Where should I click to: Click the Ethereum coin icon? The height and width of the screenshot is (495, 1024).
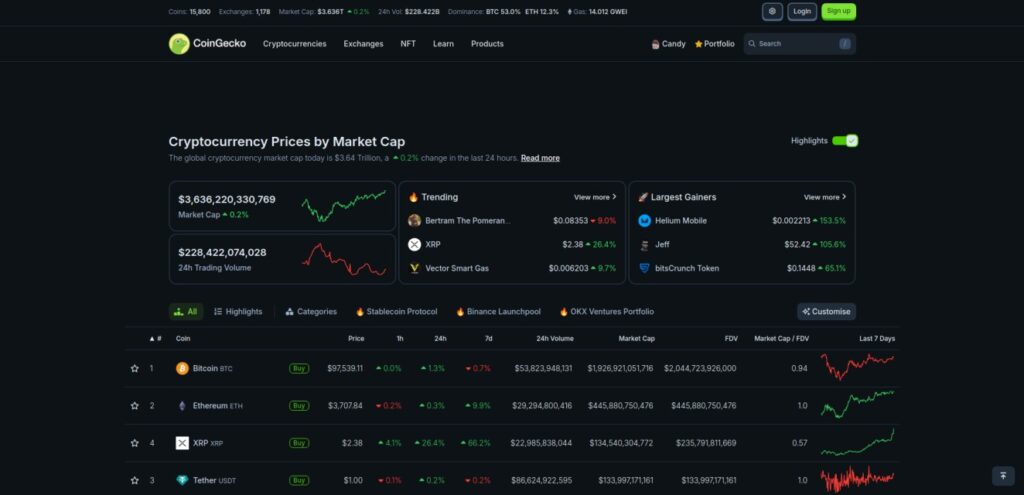[x=182, y=405]
